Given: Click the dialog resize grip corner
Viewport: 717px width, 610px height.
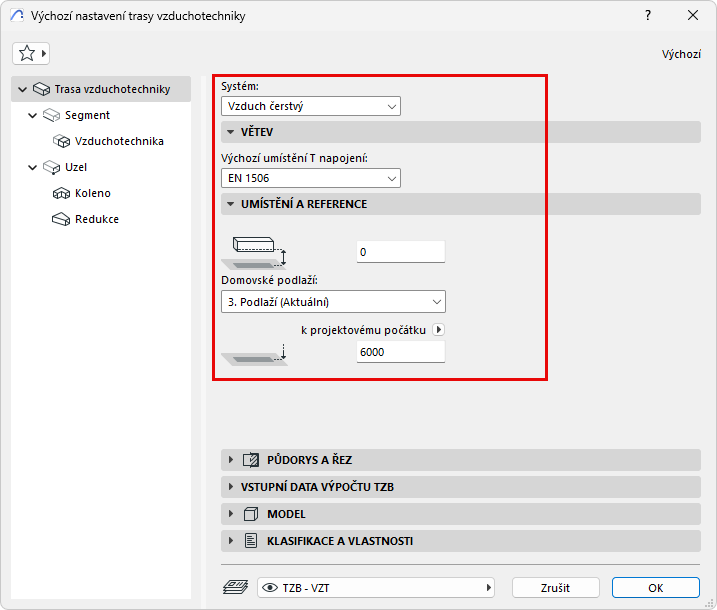Looking at the screenshot, I should pyautogui.click(x=710, y=604).
